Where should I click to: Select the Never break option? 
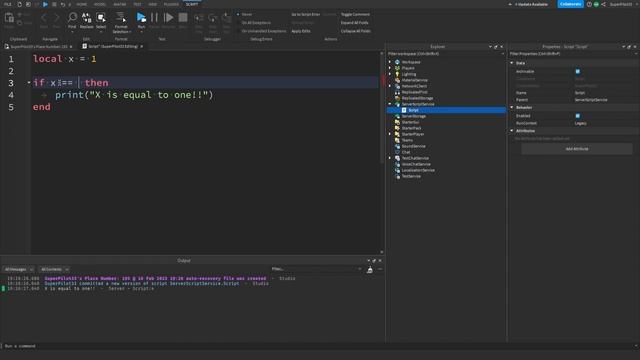pos(245,14)
